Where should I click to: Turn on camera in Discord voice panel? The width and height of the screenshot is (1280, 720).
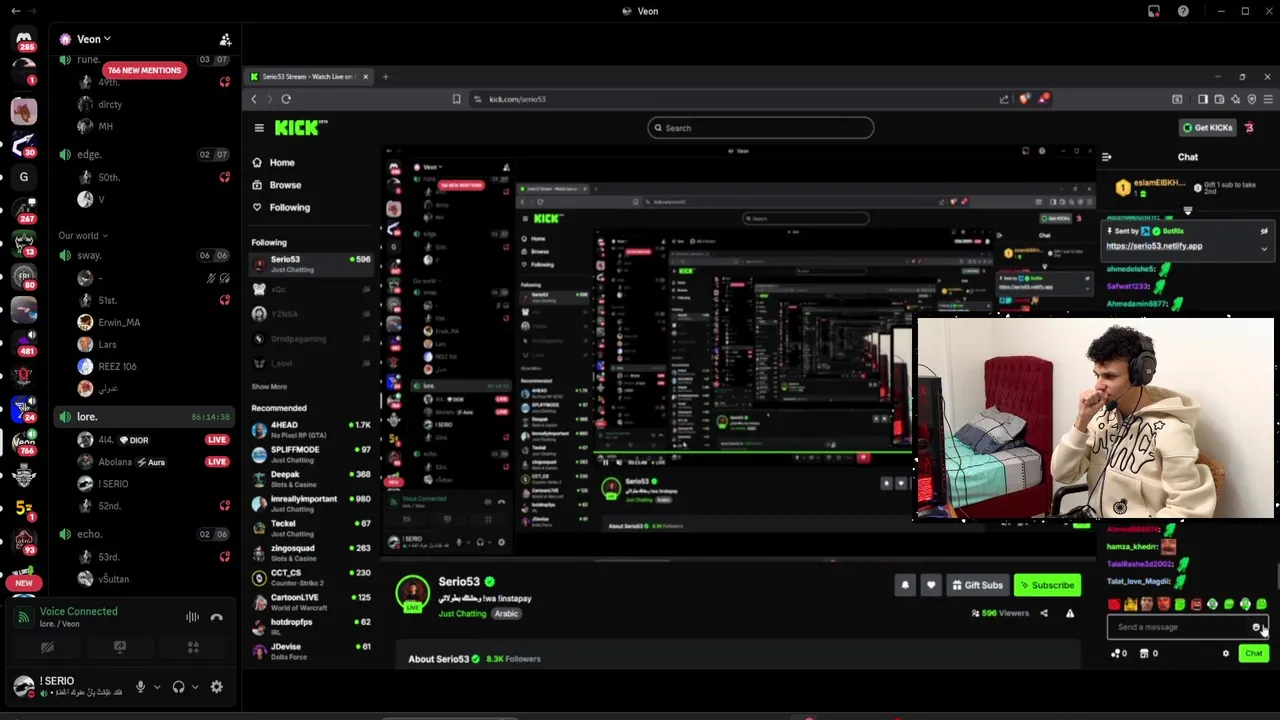[47, 648]
